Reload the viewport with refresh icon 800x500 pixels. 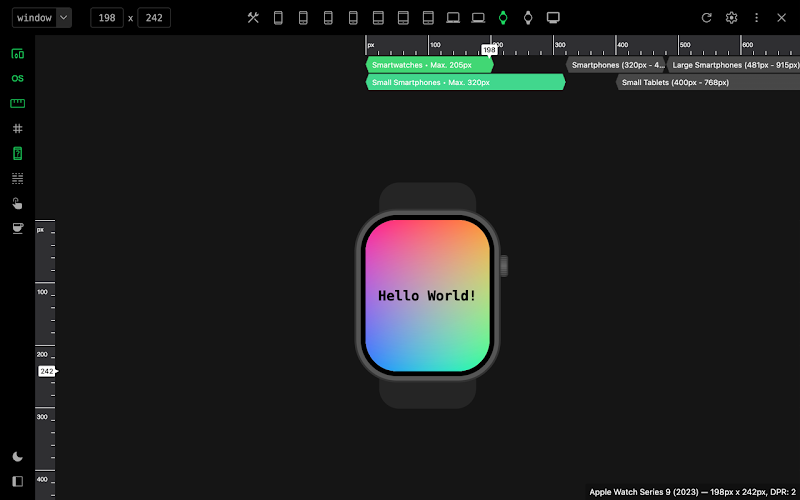click(x=707, y=18)
